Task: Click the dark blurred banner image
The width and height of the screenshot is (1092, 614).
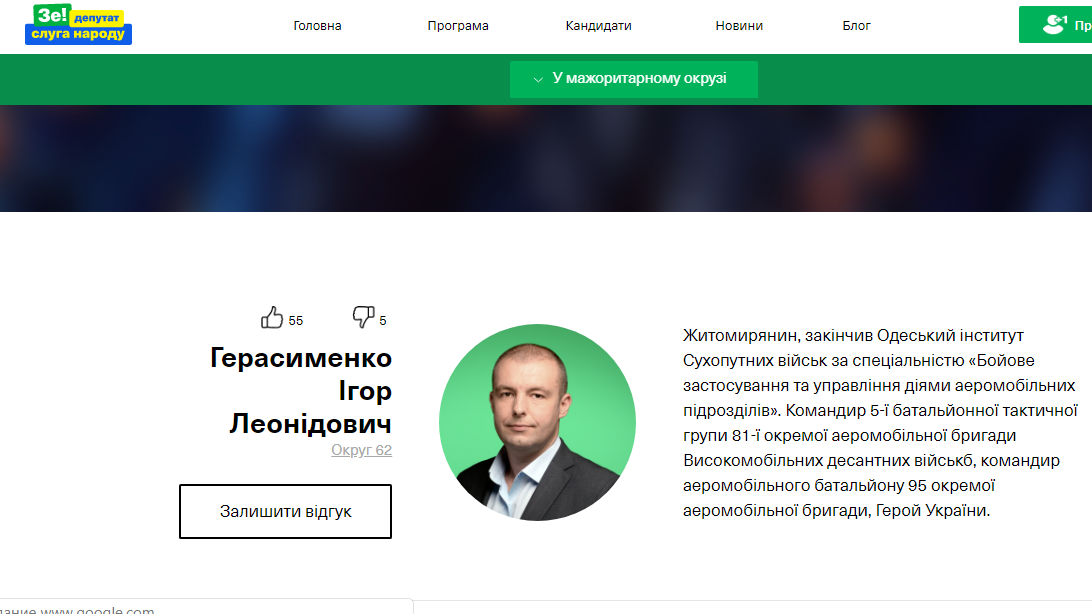Action: pos(546,158)
